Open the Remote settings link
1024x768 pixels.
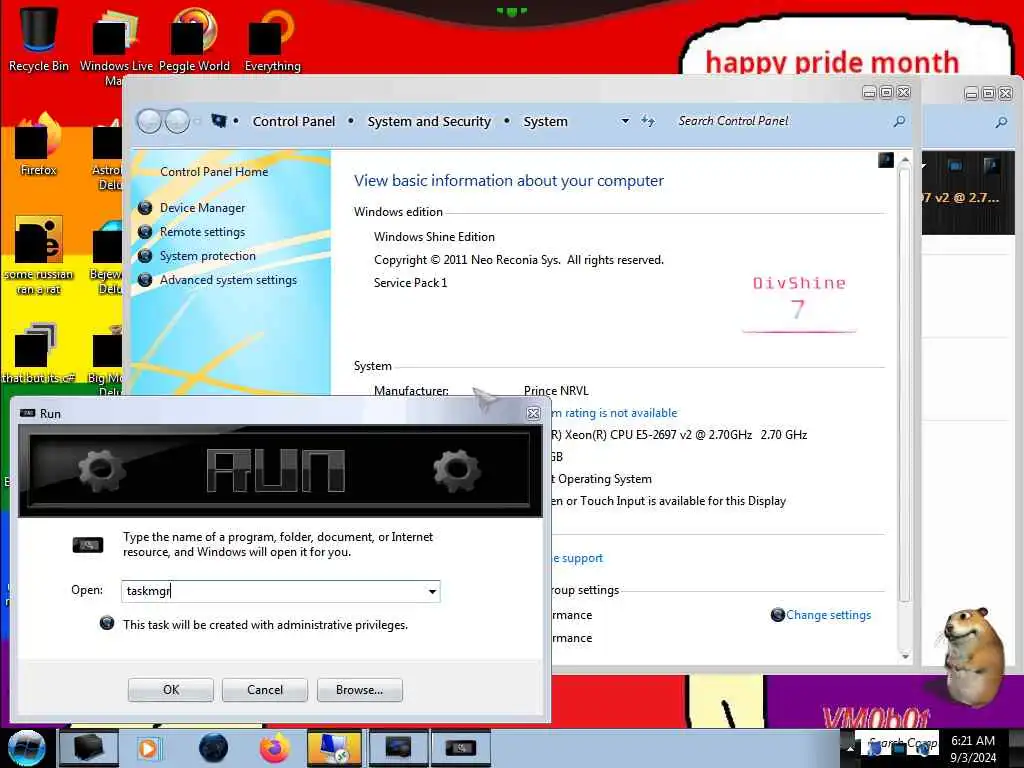(x=202, y=232)
